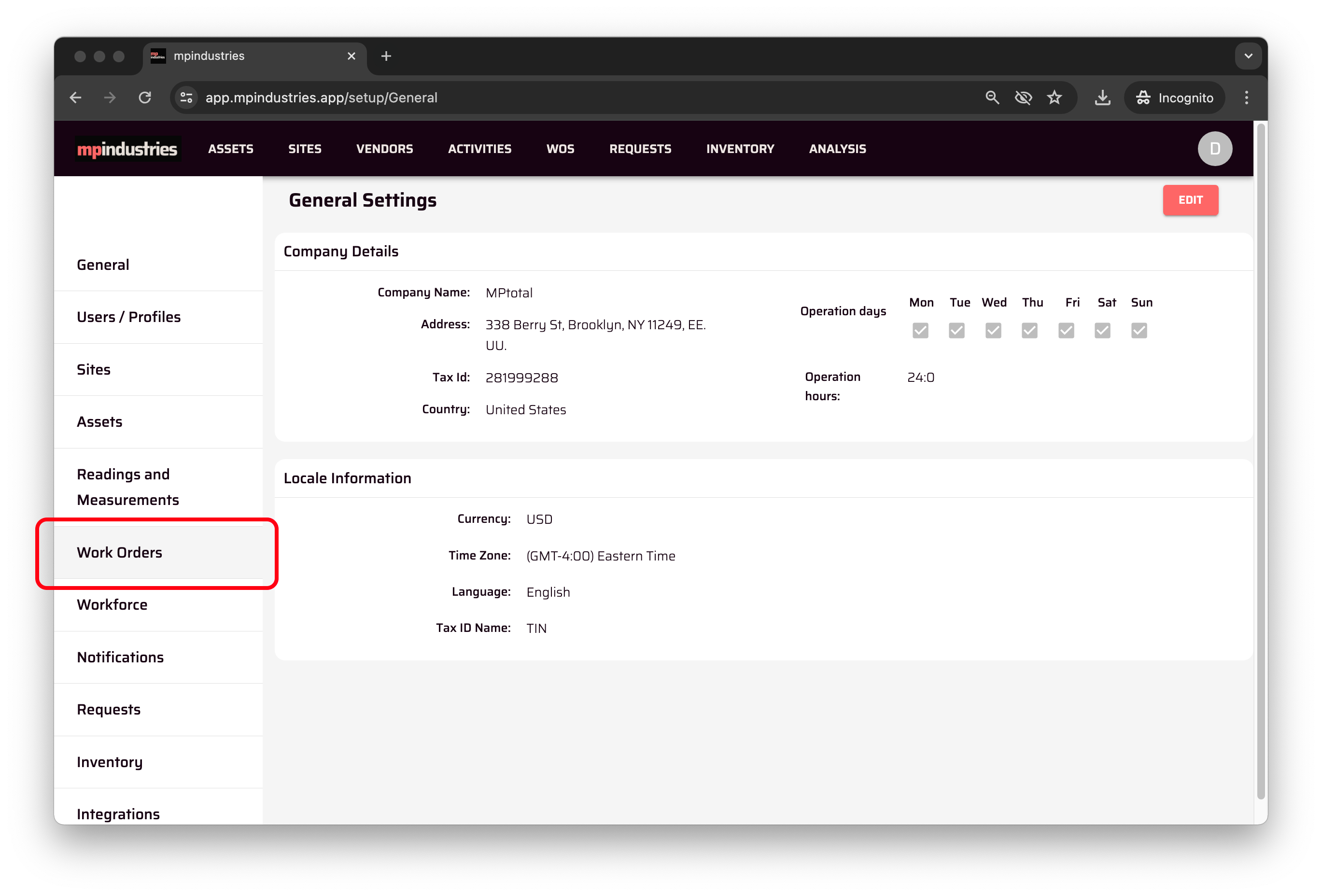Open a new browser tab
1322x896 pixels.
point(386,56)
